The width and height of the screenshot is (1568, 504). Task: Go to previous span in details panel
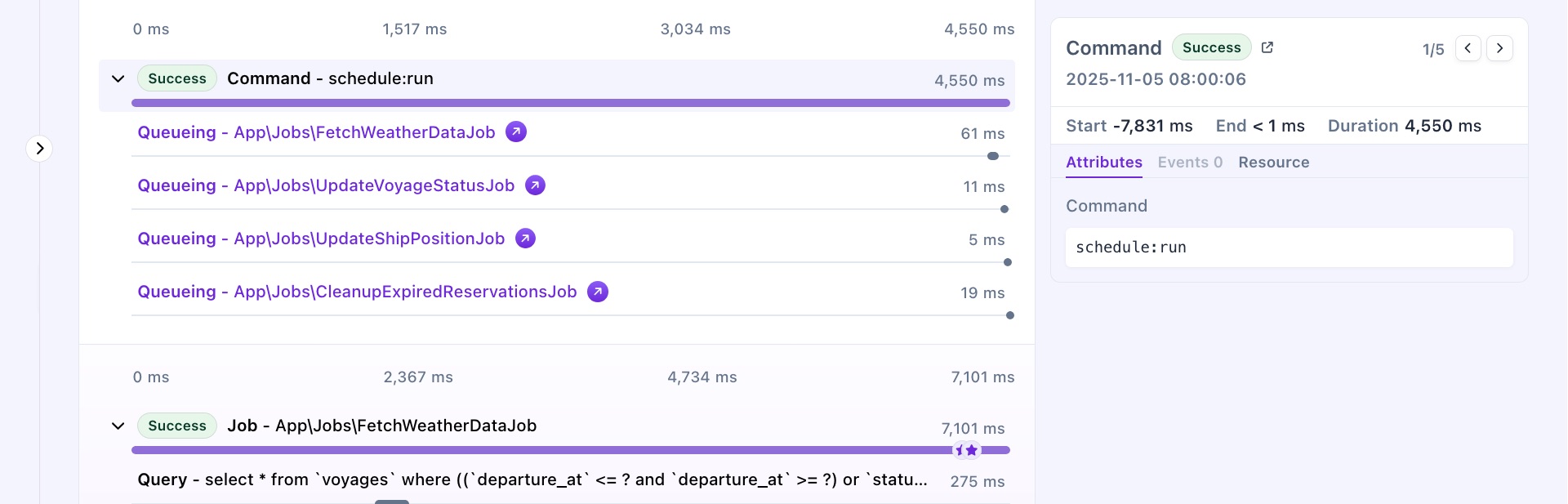click(1468, 48)
